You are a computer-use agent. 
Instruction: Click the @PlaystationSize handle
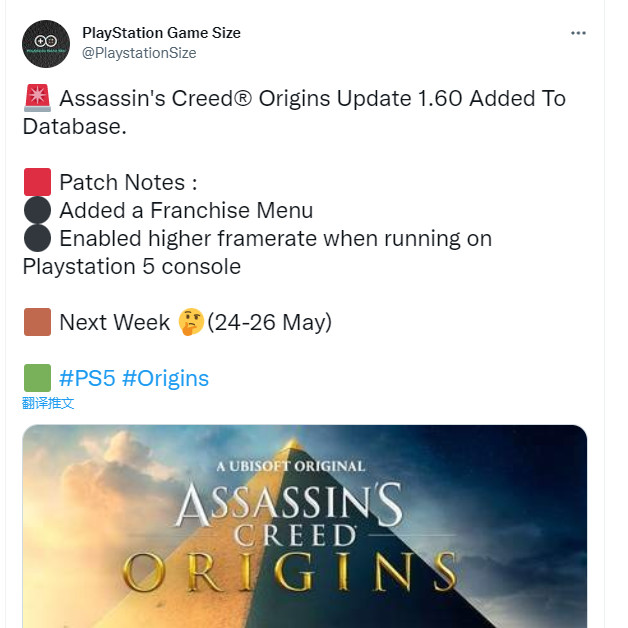tap(139, 53)
